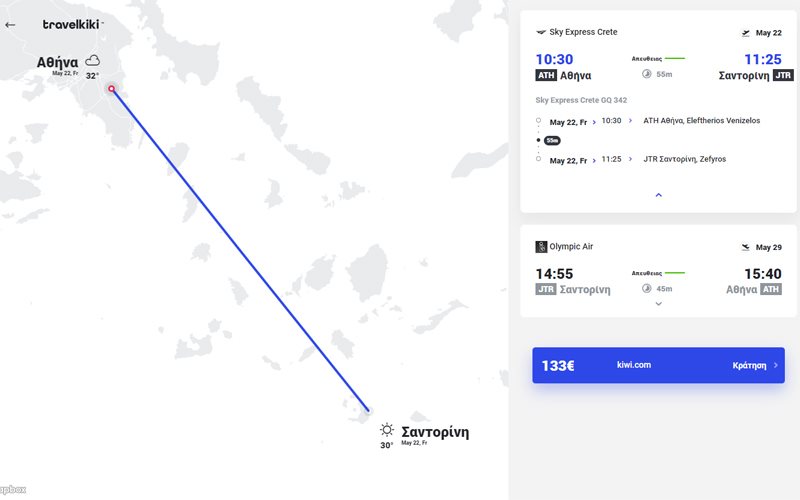Click the departure plane icon beside May 22
The width and height of the screenshot is (800, 500).
[x=745, y=33]
